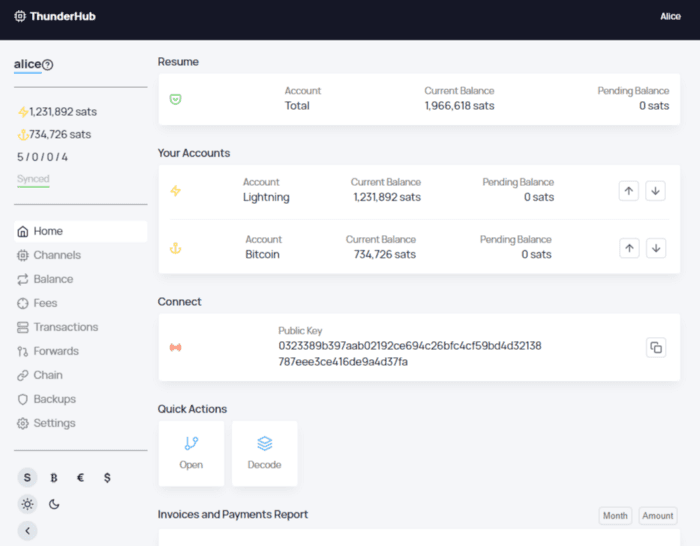The height and width of the screenshot is (546, 700).
Task: Click the 5 / 0 / 0 / 4 channel count
Action: pyautogui.click(x=42, y=157)
